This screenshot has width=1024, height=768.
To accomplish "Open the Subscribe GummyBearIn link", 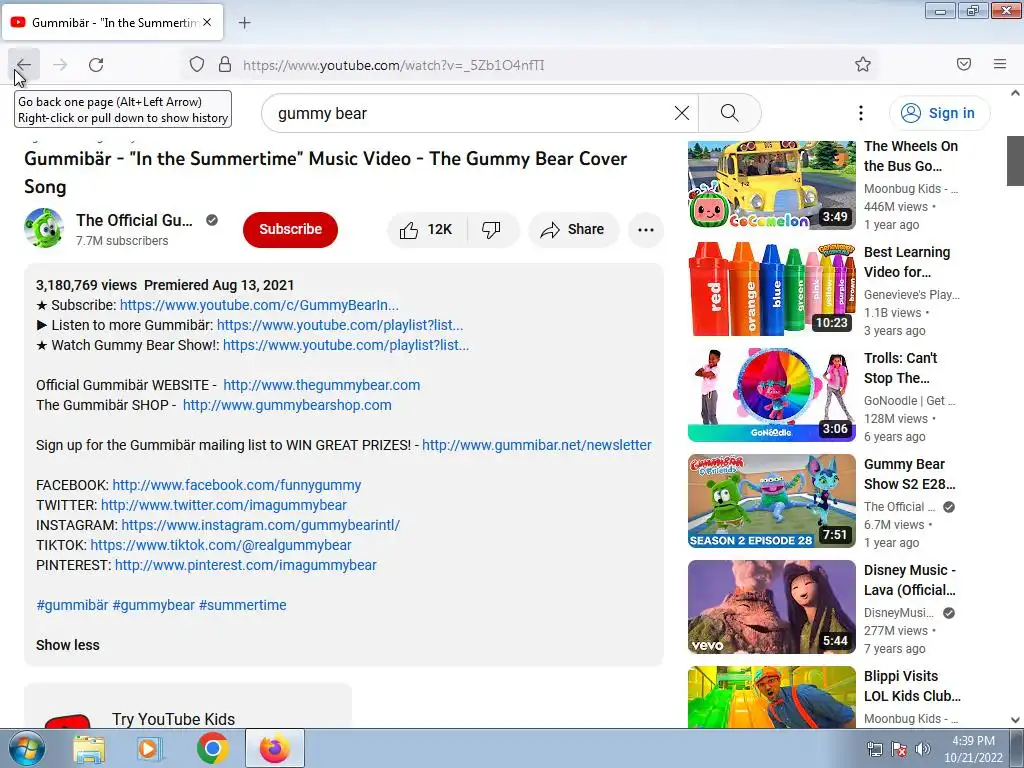I will [x=259, y=305].
